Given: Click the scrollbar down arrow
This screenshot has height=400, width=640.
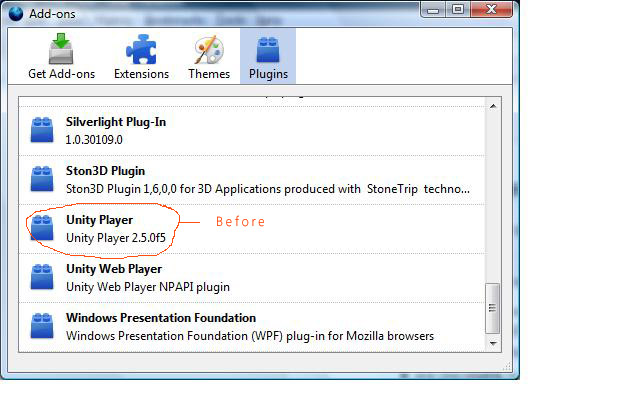Looking at the screenshot, I should coord(493,344).
